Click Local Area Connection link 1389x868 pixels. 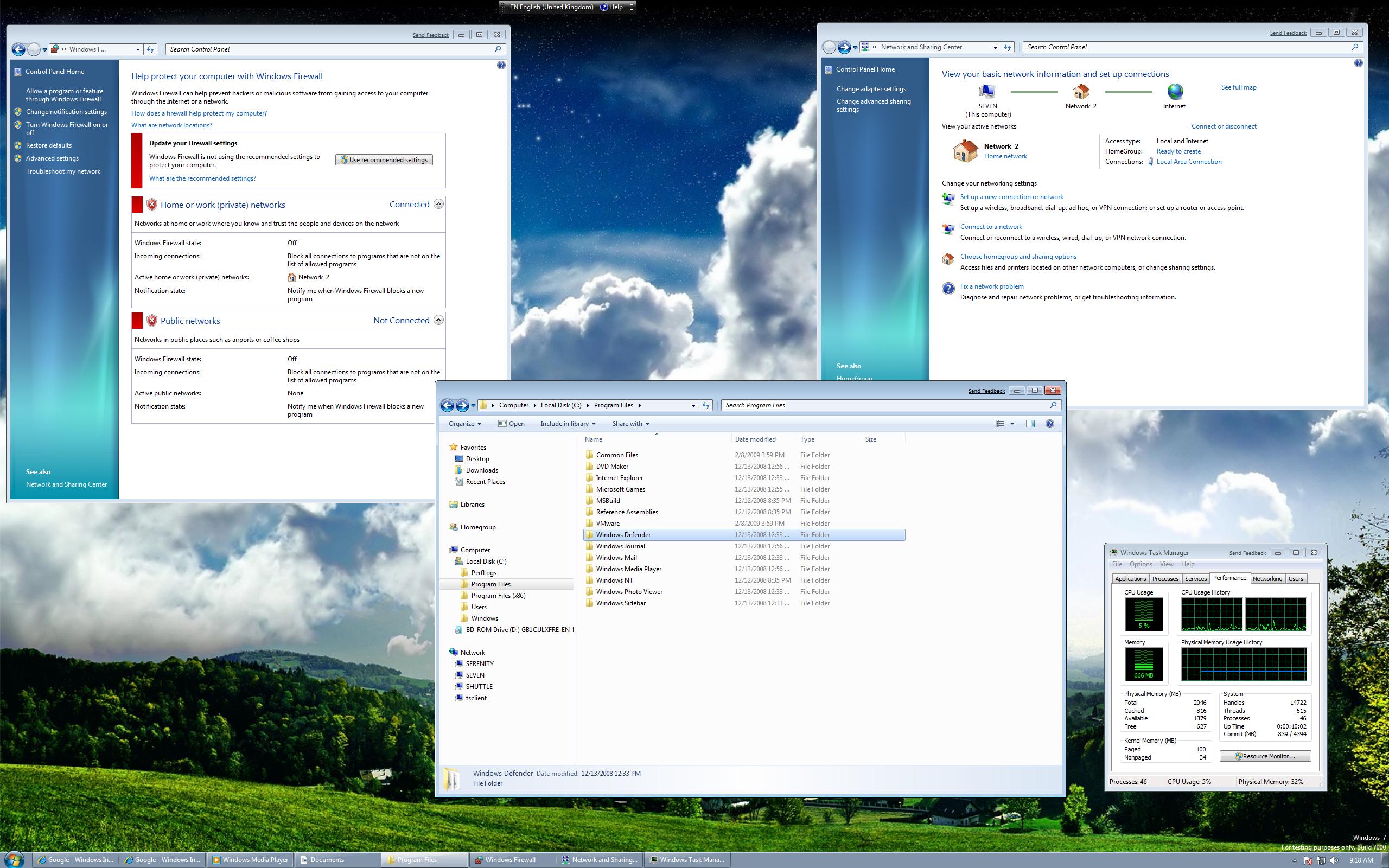tap(1188, 162)
